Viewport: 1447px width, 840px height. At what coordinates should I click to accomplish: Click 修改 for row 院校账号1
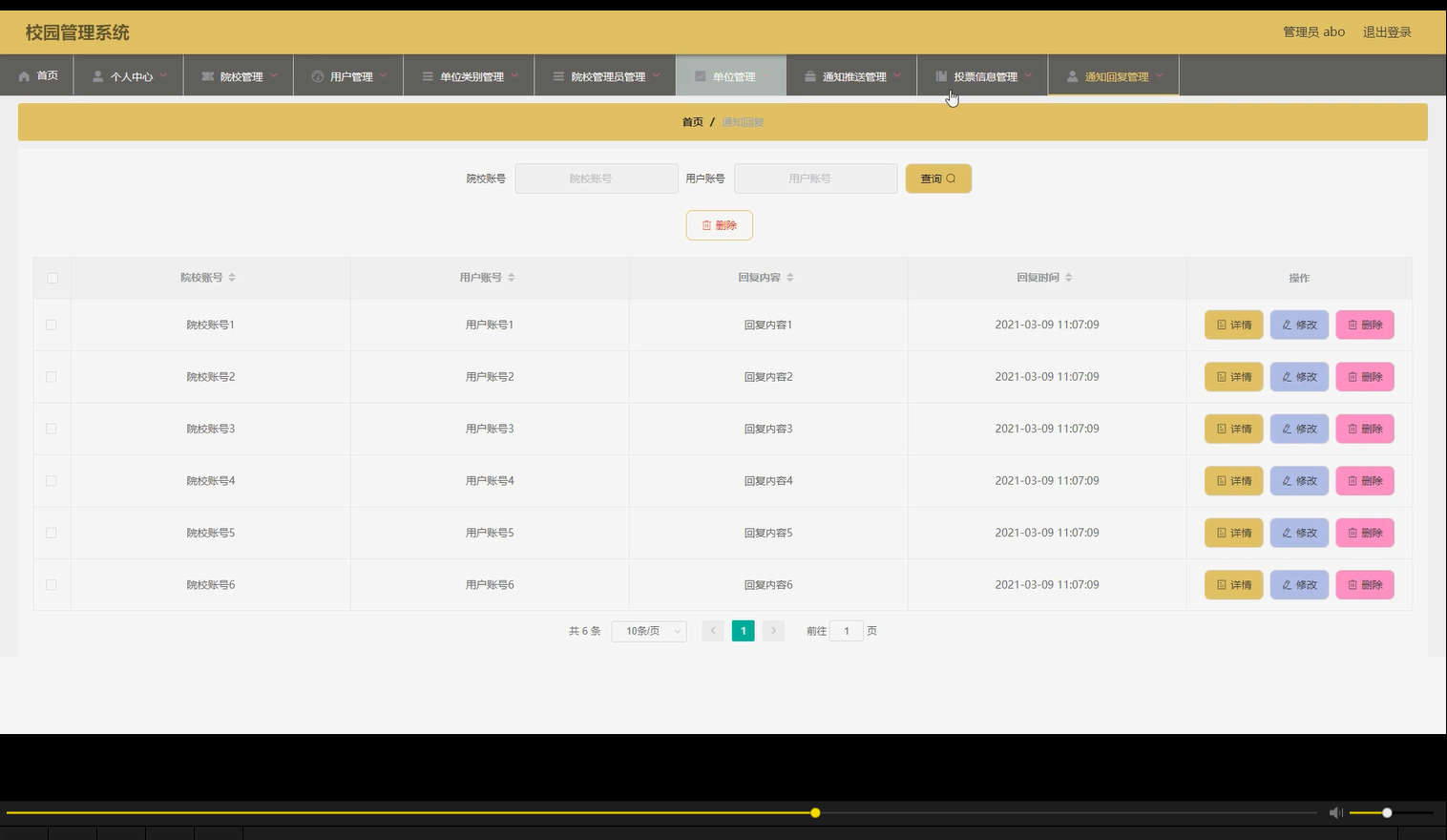(1299, 325)
